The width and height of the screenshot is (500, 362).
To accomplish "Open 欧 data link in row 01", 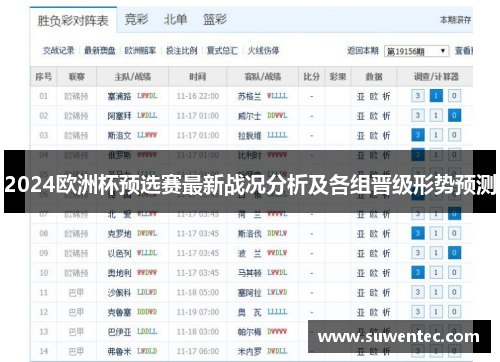I will (x=374, y=97).
